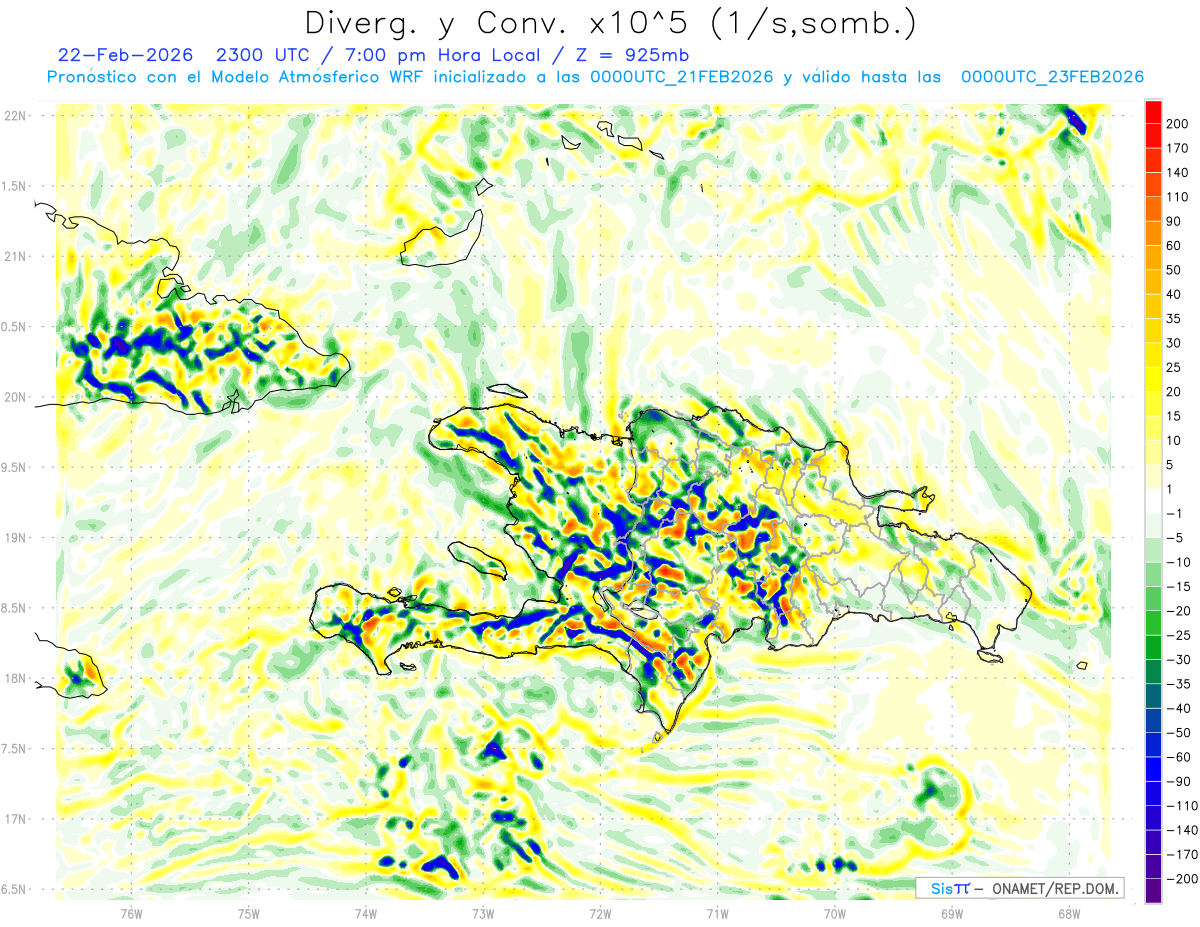
Task: Click the '19N' latitude label
Action: tap(16, 537)
